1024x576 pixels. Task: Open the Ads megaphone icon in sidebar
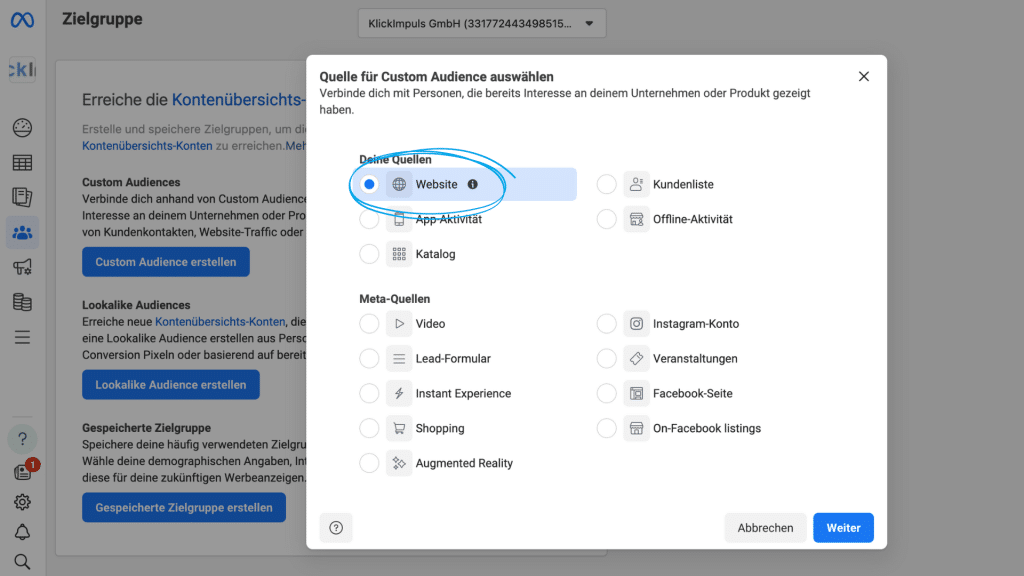tap(22, 267)
